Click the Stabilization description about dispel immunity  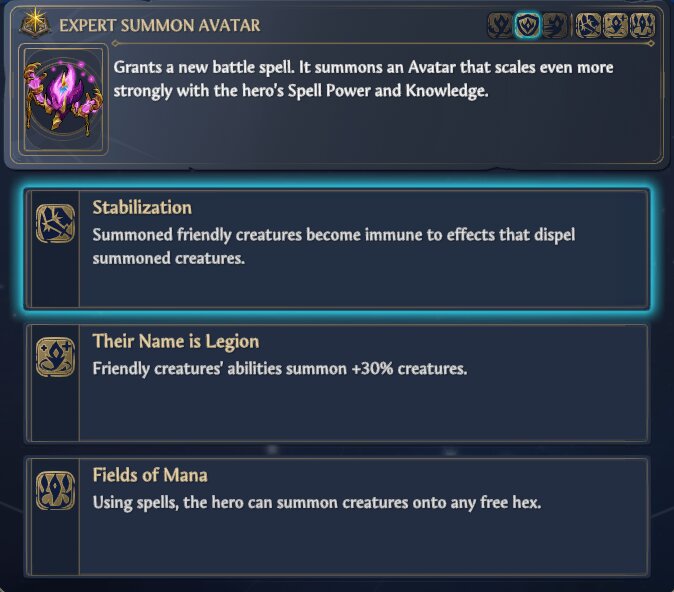click(334, 246)
